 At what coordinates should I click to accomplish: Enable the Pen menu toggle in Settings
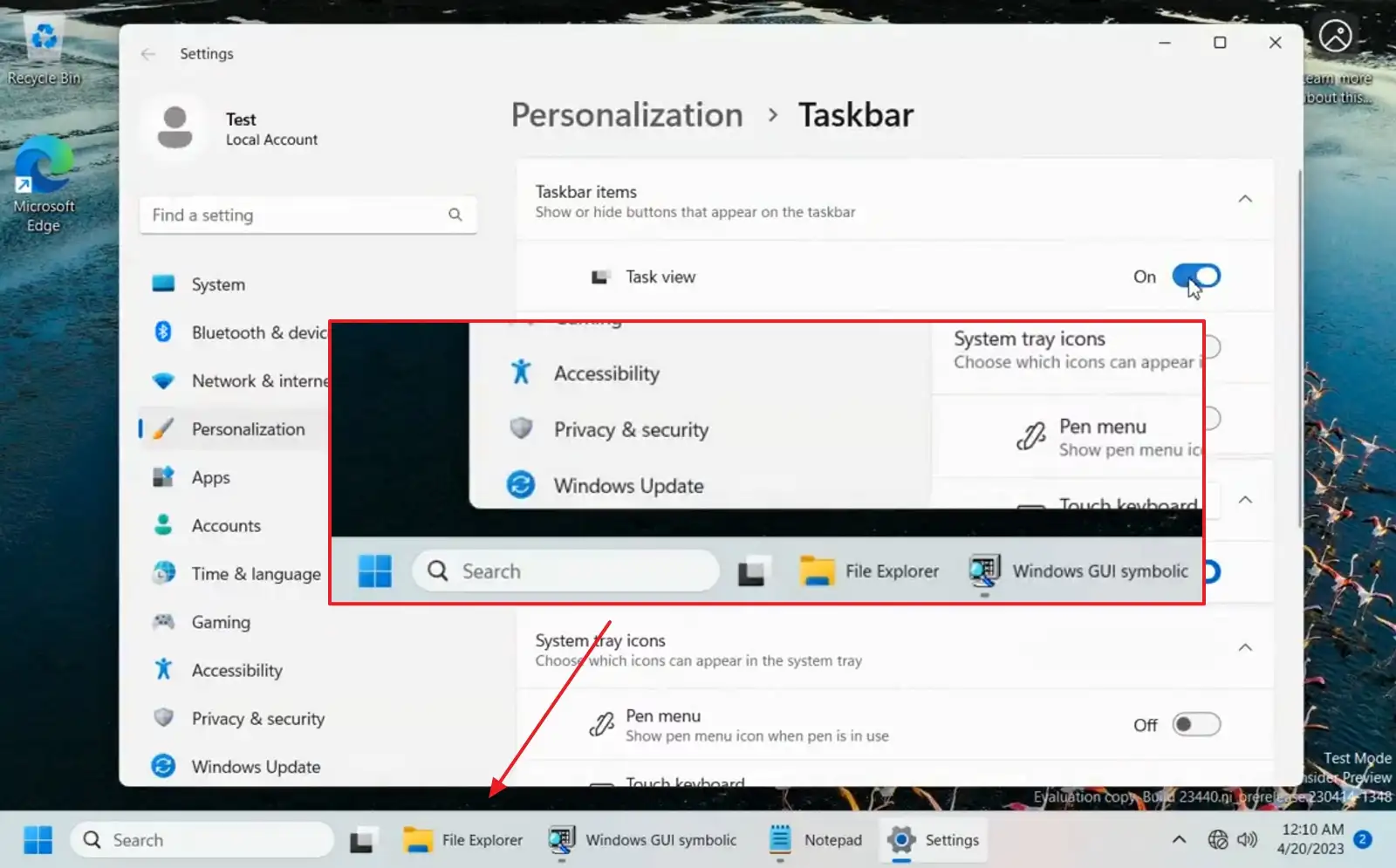pos(1196,724)
